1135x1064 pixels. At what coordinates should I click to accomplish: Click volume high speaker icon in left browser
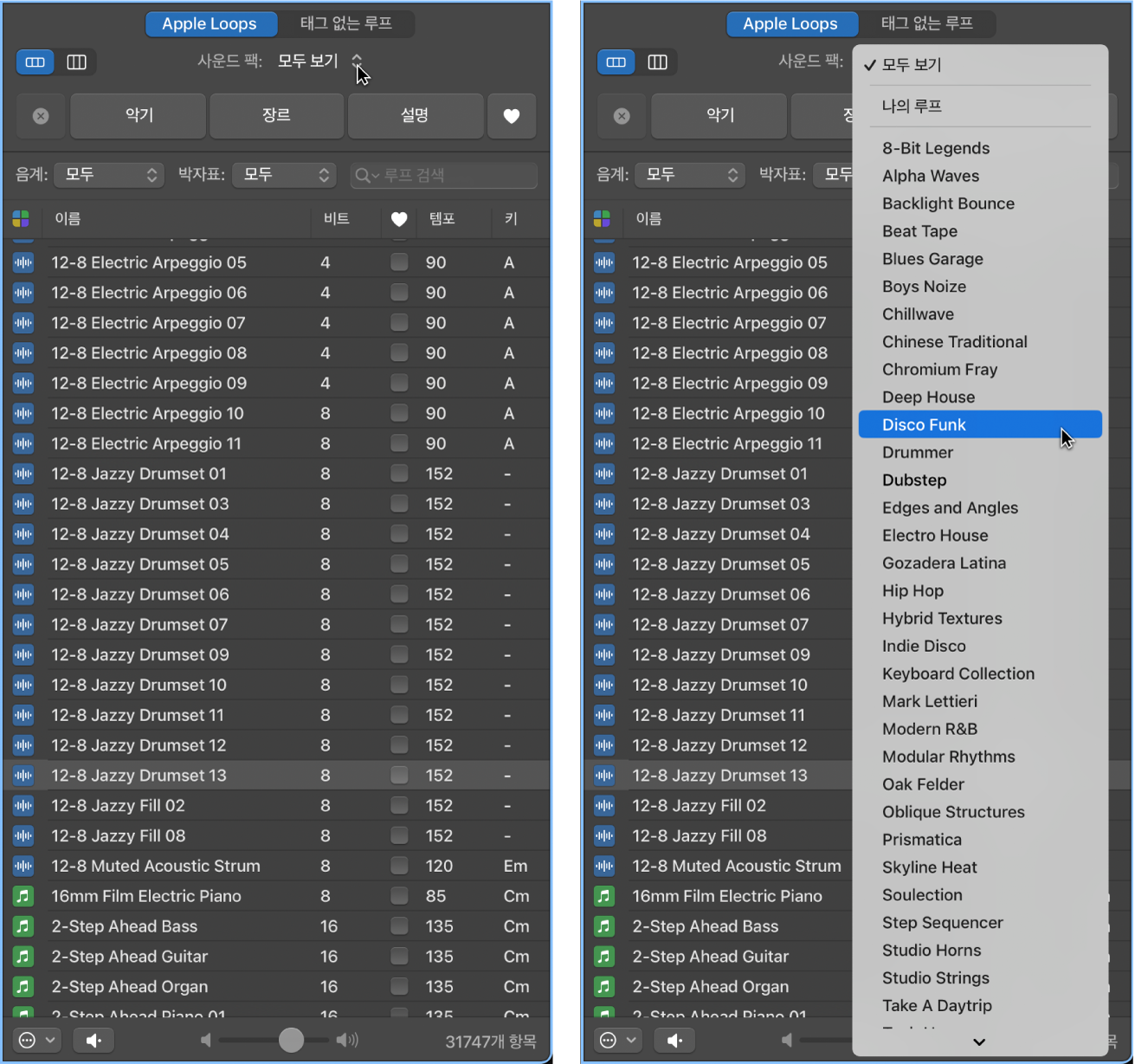[347, 1040]
